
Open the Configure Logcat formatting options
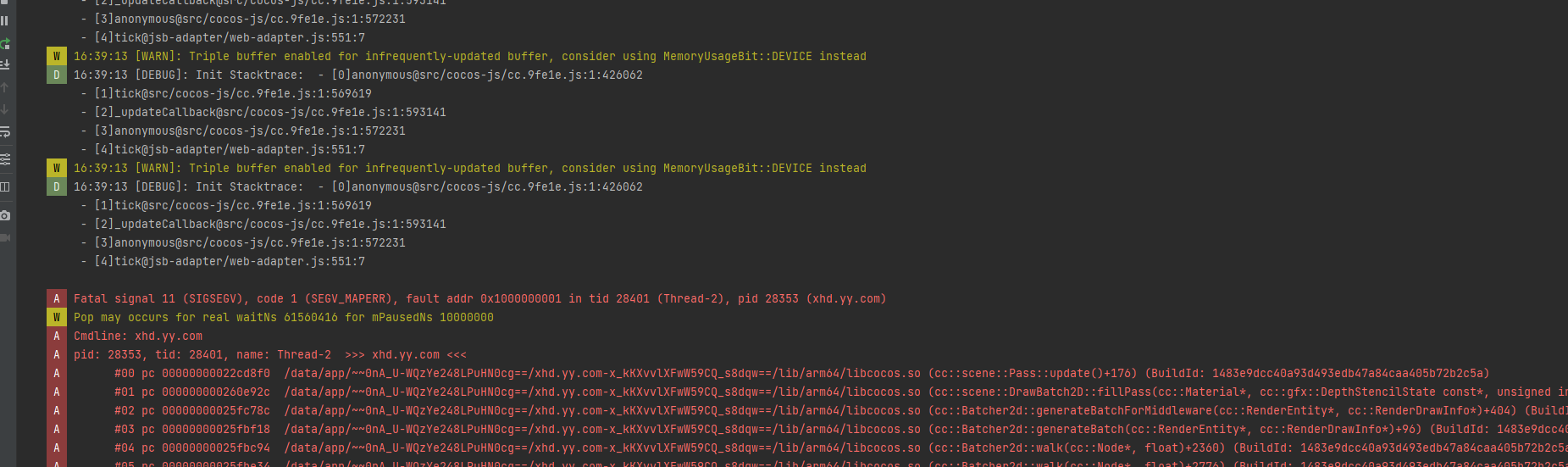point(5,159)
